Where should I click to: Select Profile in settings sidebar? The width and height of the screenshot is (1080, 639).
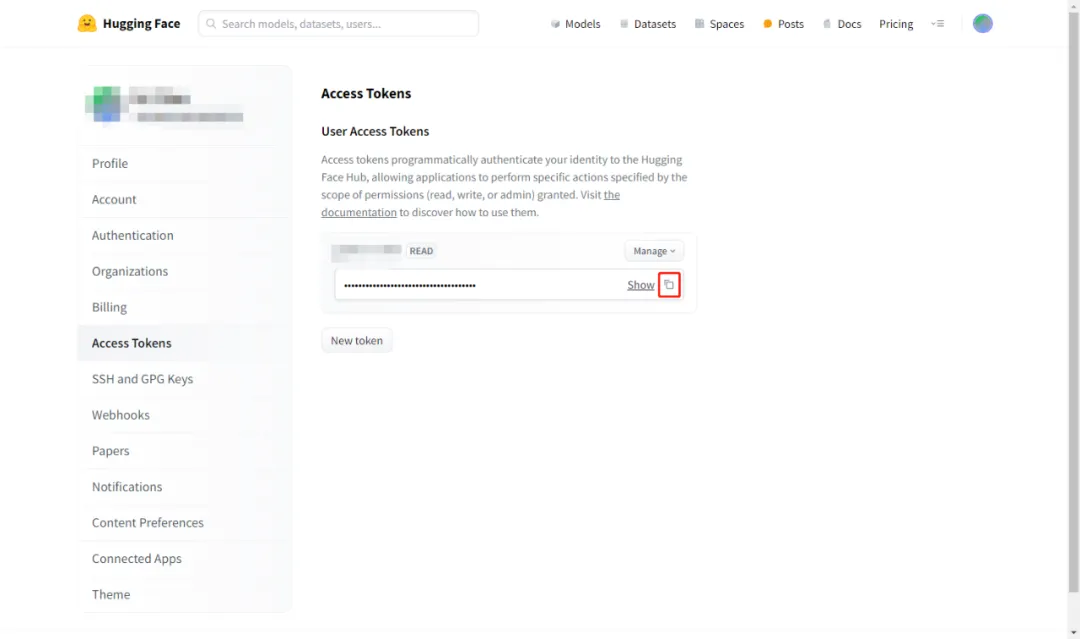click(184, 163)
